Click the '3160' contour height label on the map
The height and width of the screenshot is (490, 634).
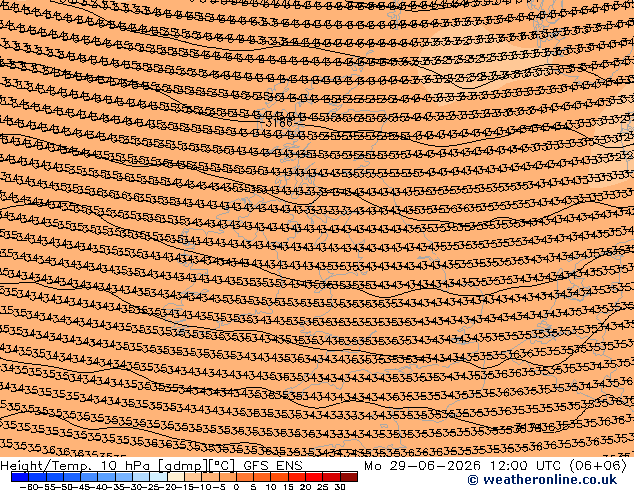point(279,123)
